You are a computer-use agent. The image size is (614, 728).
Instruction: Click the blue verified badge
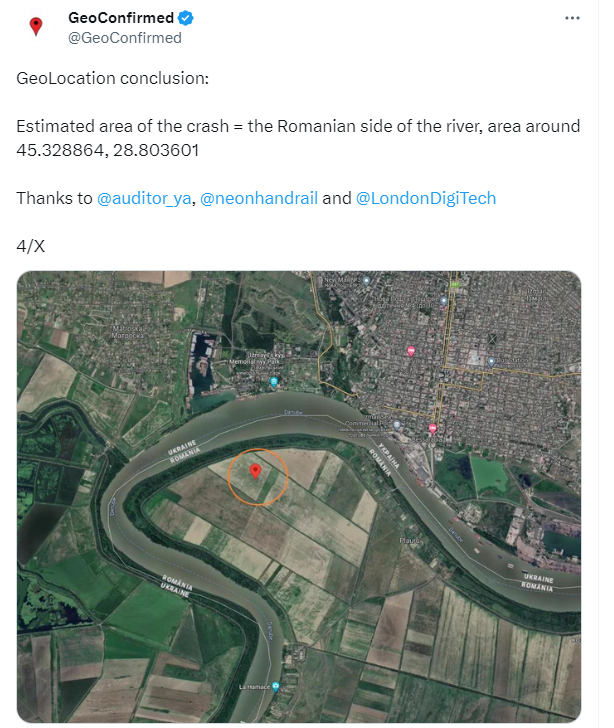point(186,18)
